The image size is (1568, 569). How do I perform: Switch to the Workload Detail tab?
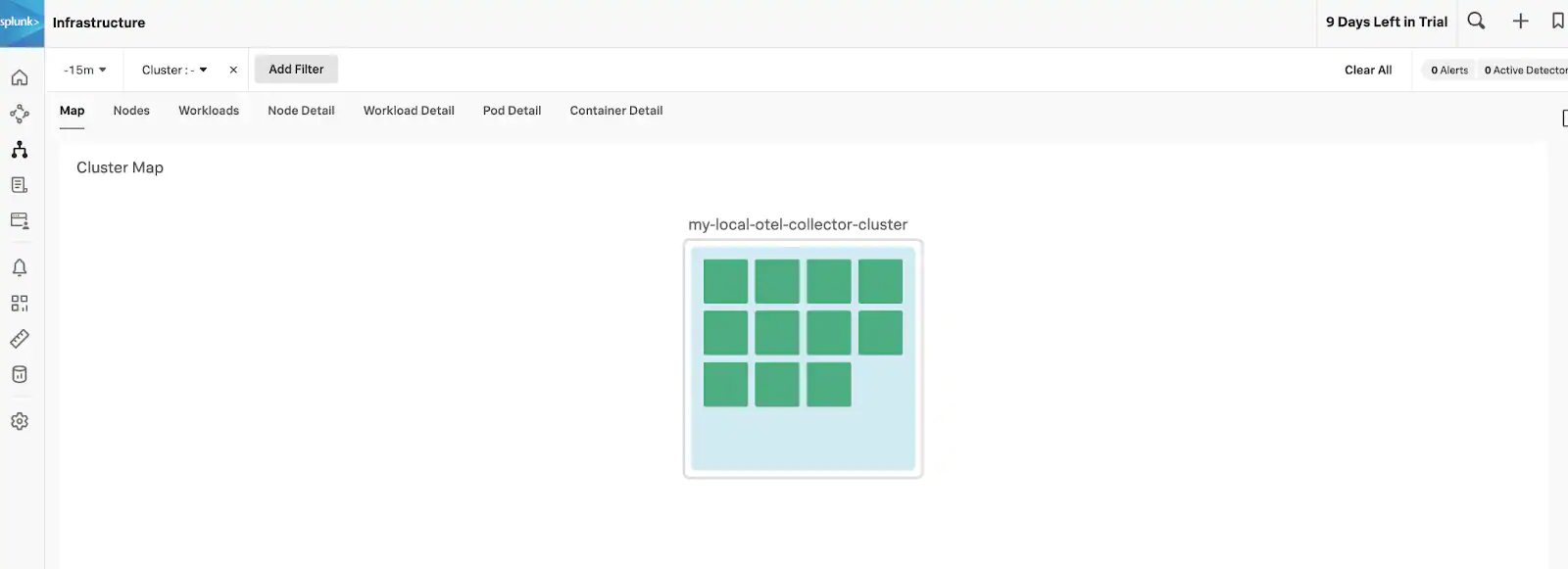(409, 111)
